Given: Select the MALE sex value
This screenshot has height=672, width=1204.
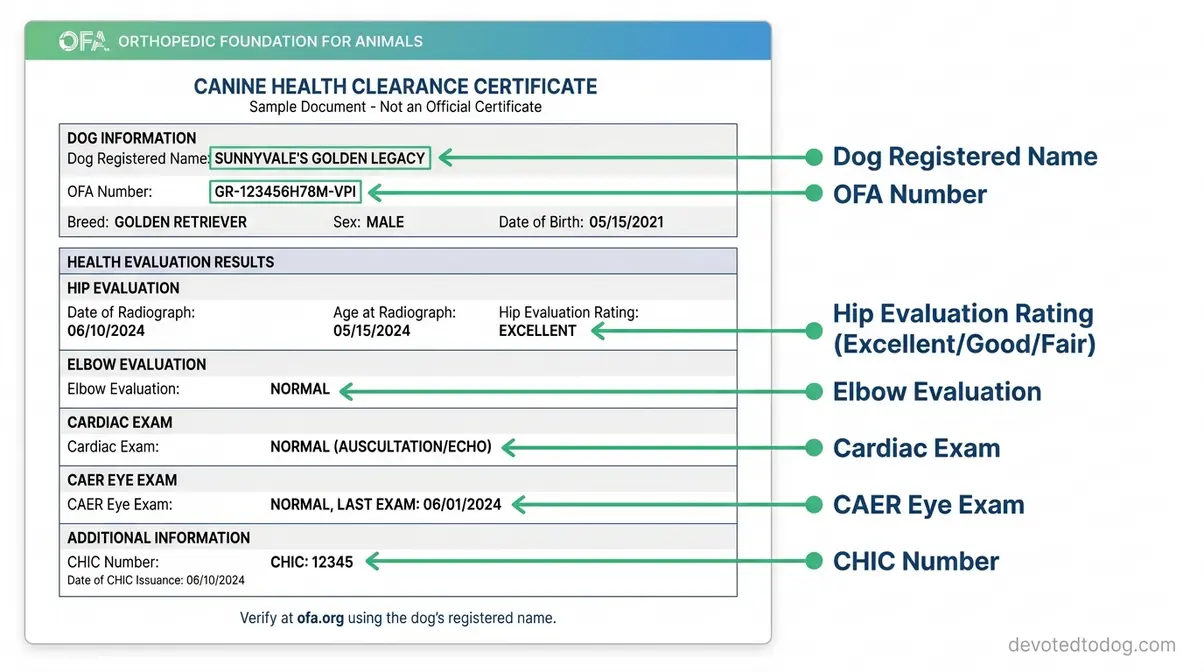Looking at the screenshot, I should (385, 222).
